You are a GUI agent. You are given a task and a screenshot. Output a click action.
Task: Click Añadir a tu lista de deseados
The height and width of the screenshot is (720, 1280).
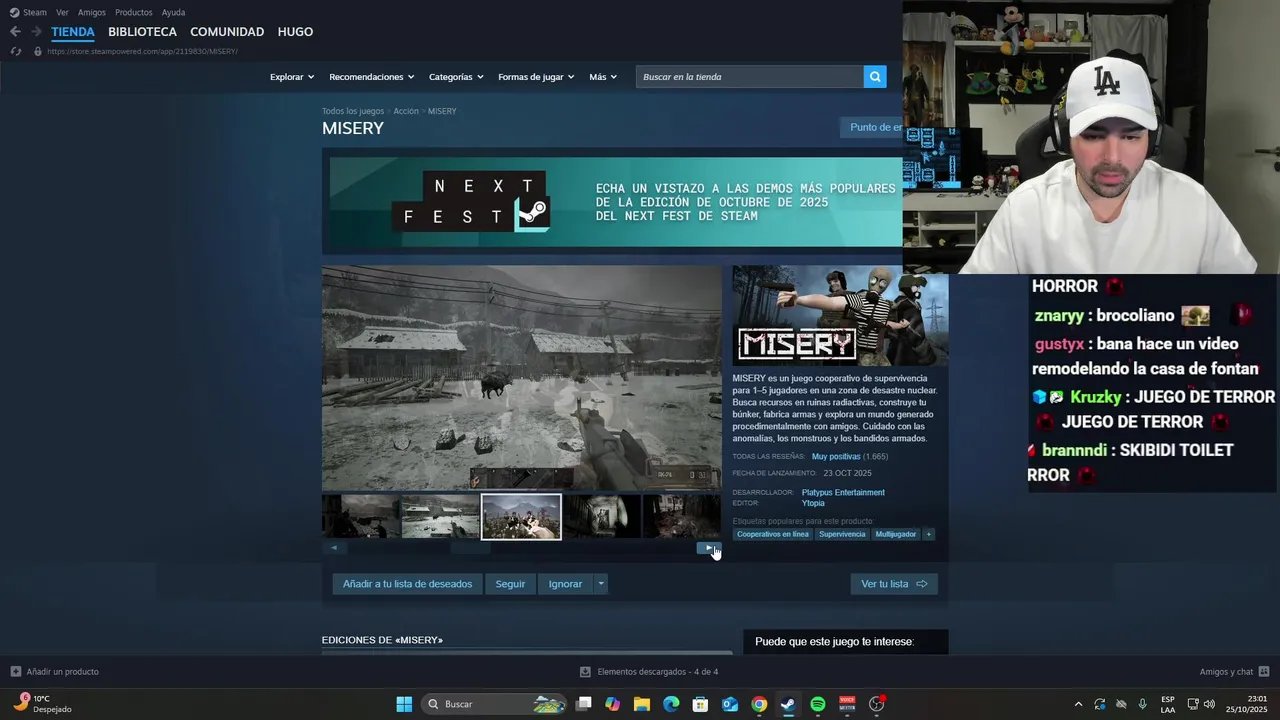click(407, 584)
